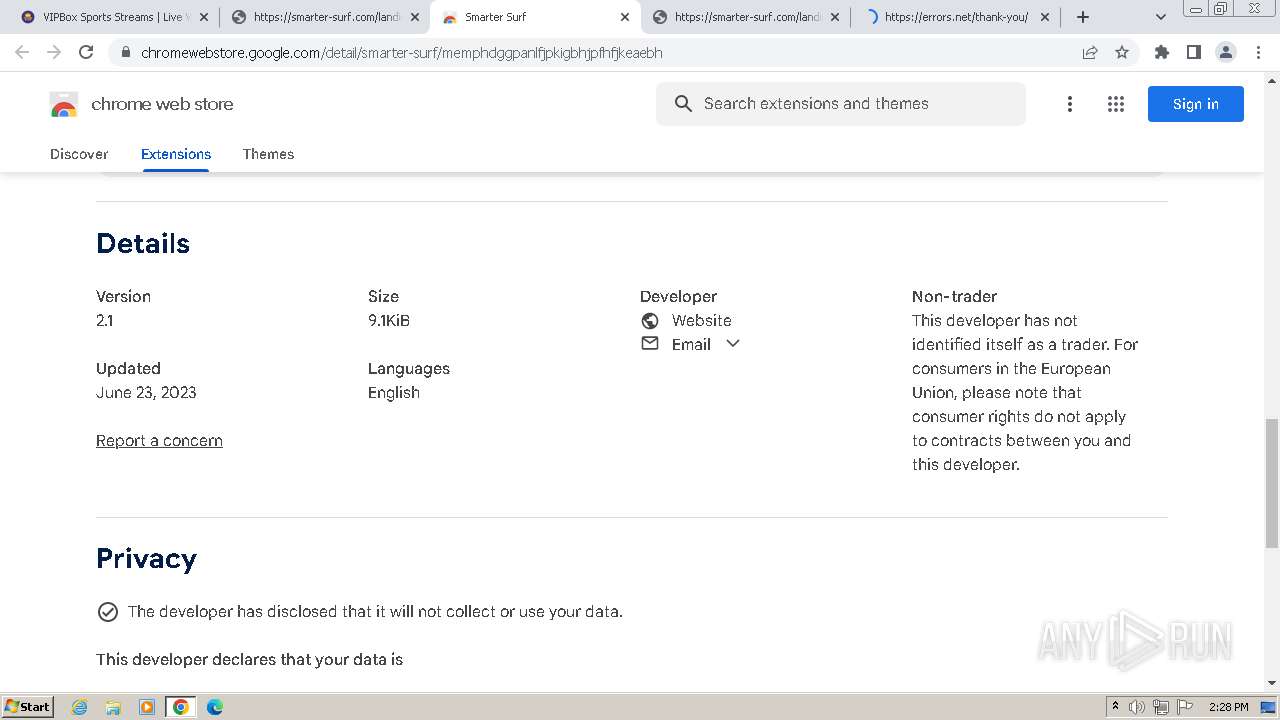Viewport: 1280px width, 720px height.
Task: Open the Themes section
Action: click(x=268, y=154)
